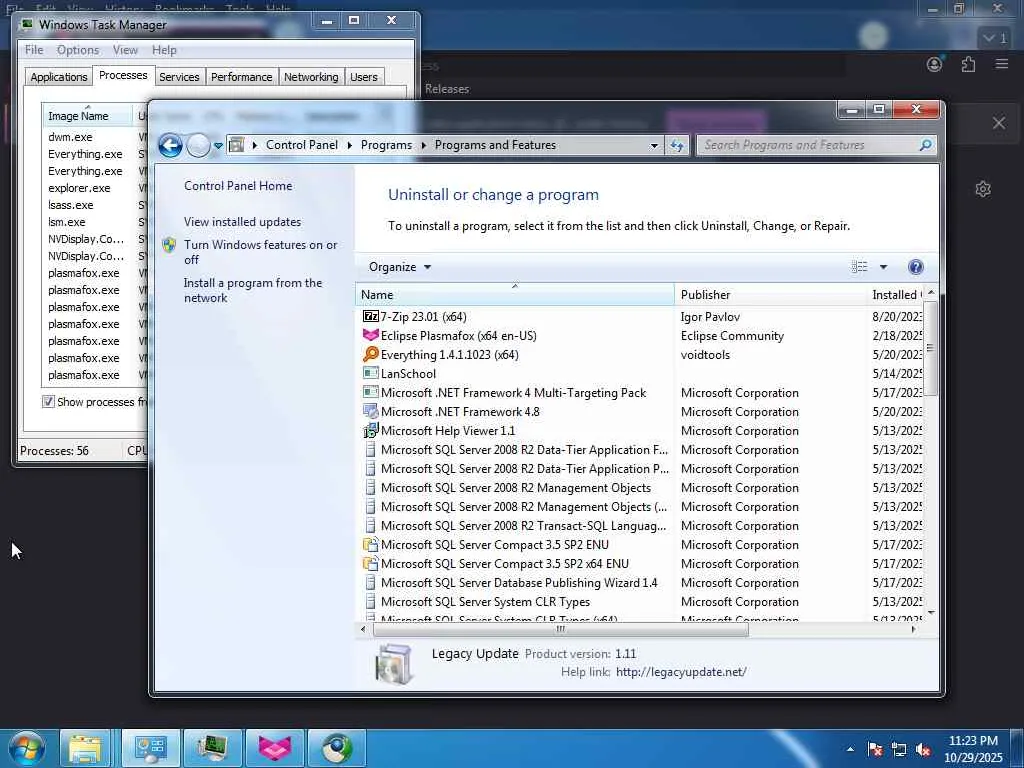Switch to Performance tab in Task Manager
The width and height of the screenshot is (1024, 768).
coord(241,77)
